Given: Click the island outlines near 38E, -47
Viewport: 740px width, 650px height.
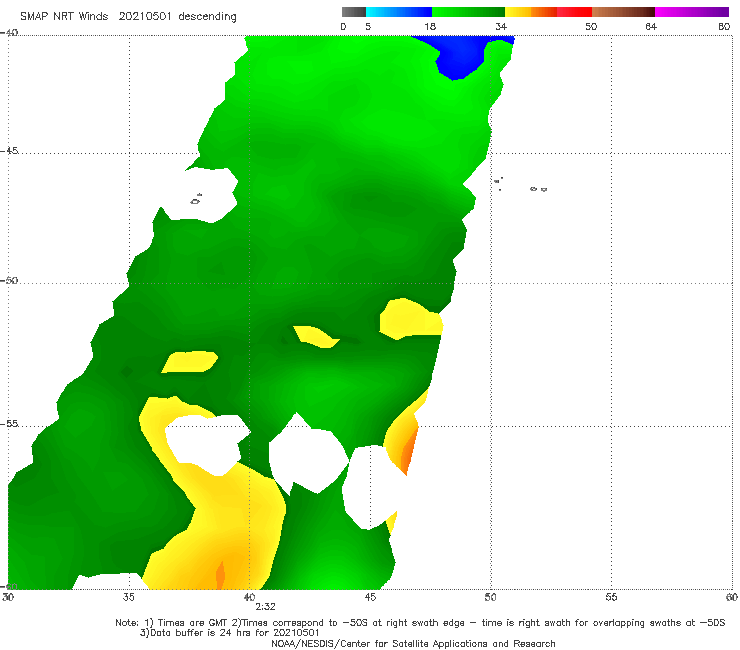Looking at the screenshot, I should [196, 199].
